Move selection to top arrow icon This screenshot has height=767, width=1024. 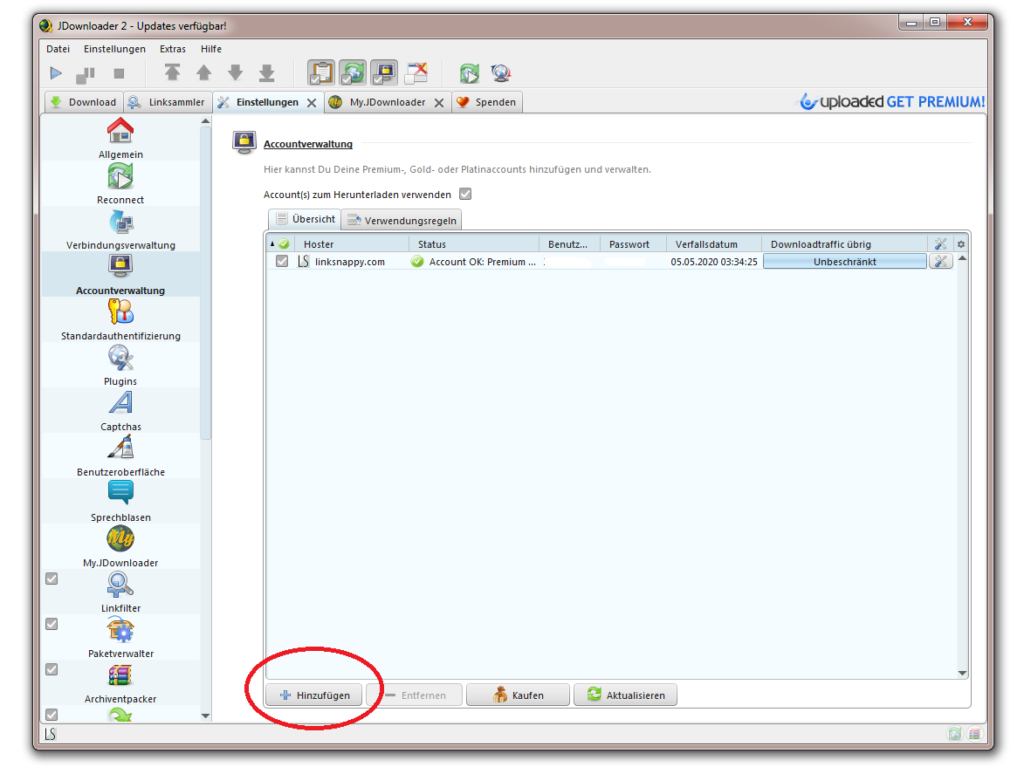pos(172,73)
